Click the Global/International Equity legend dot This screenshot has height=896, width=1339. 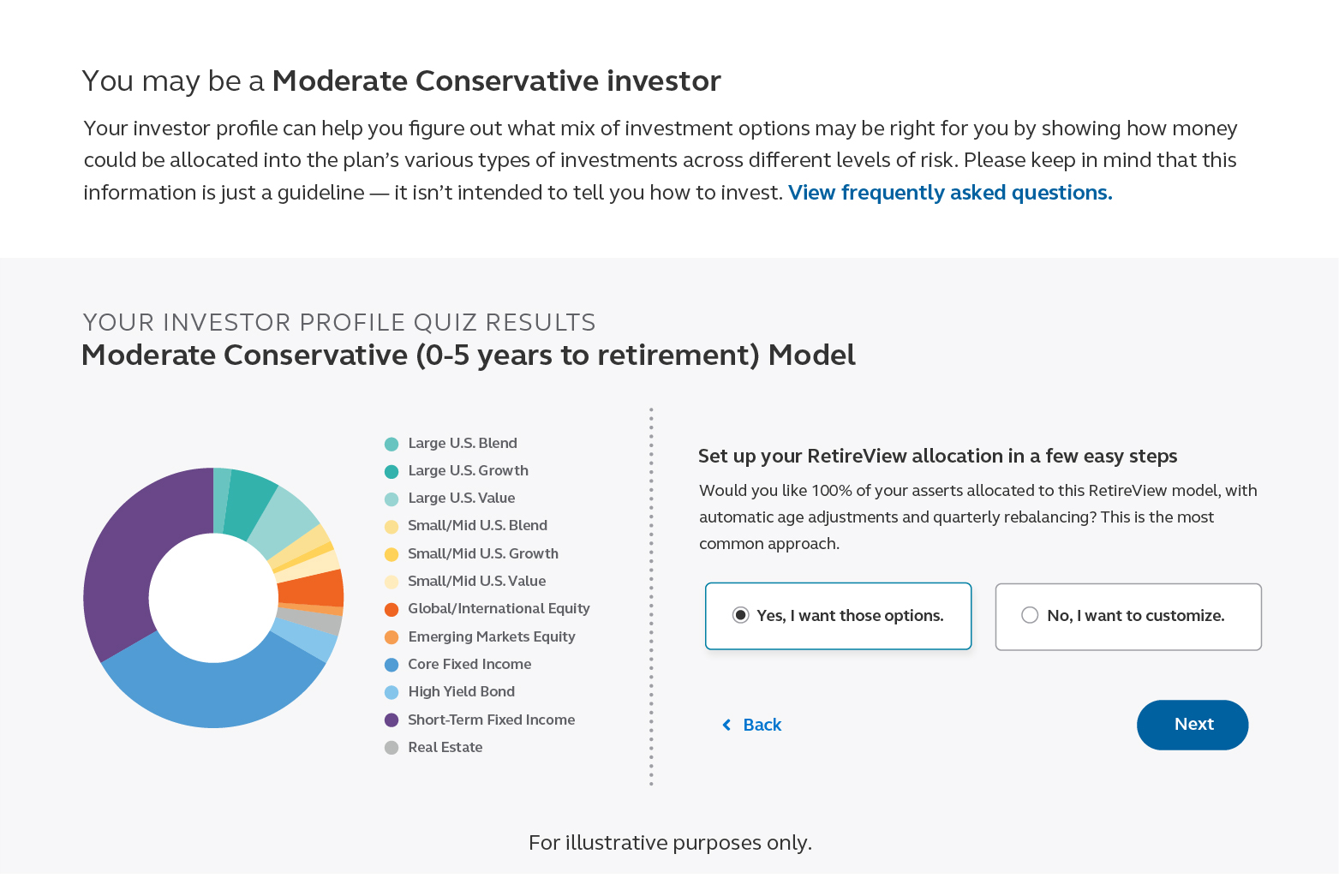392,609
